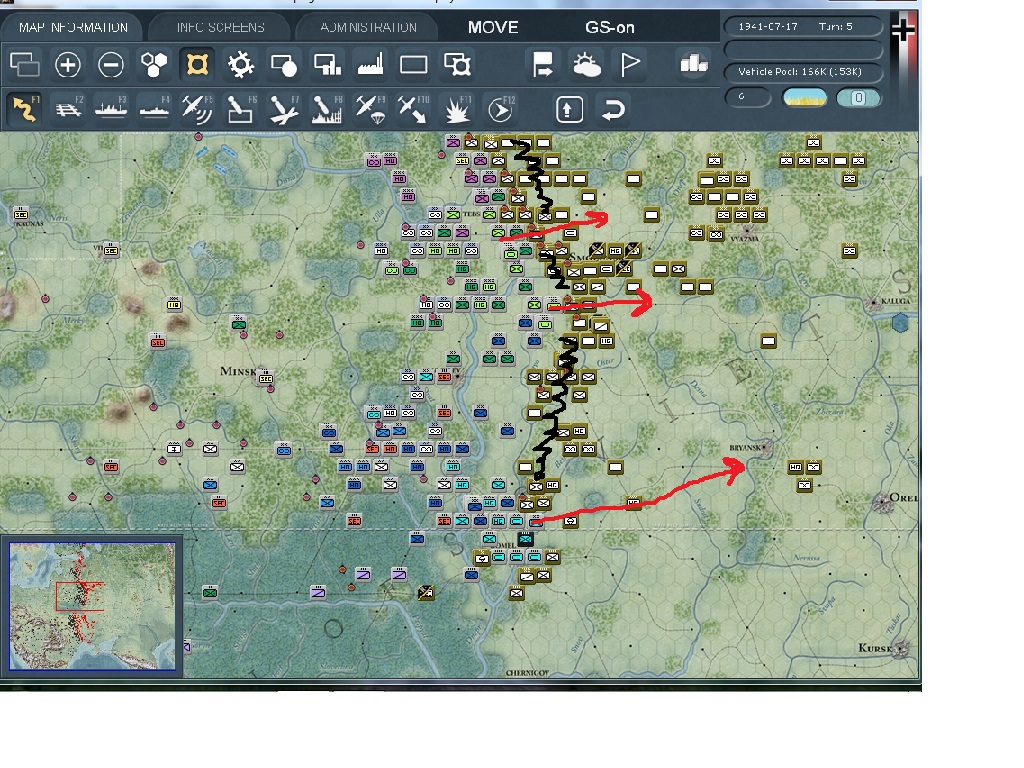This screenshot has height=768, width=1024.
Task: Click the date and Turn 5 box
Action: click(x=803, y=27)
